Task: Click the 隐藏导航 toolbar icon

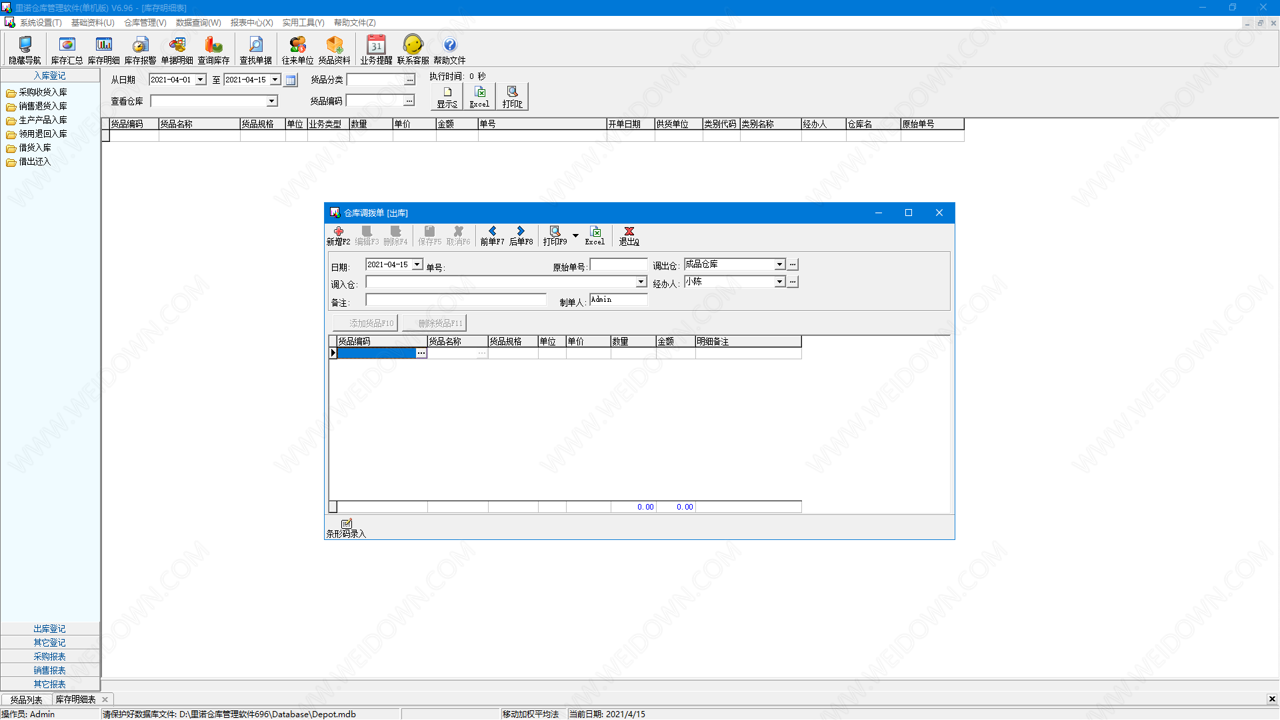Action: [25, 49]
